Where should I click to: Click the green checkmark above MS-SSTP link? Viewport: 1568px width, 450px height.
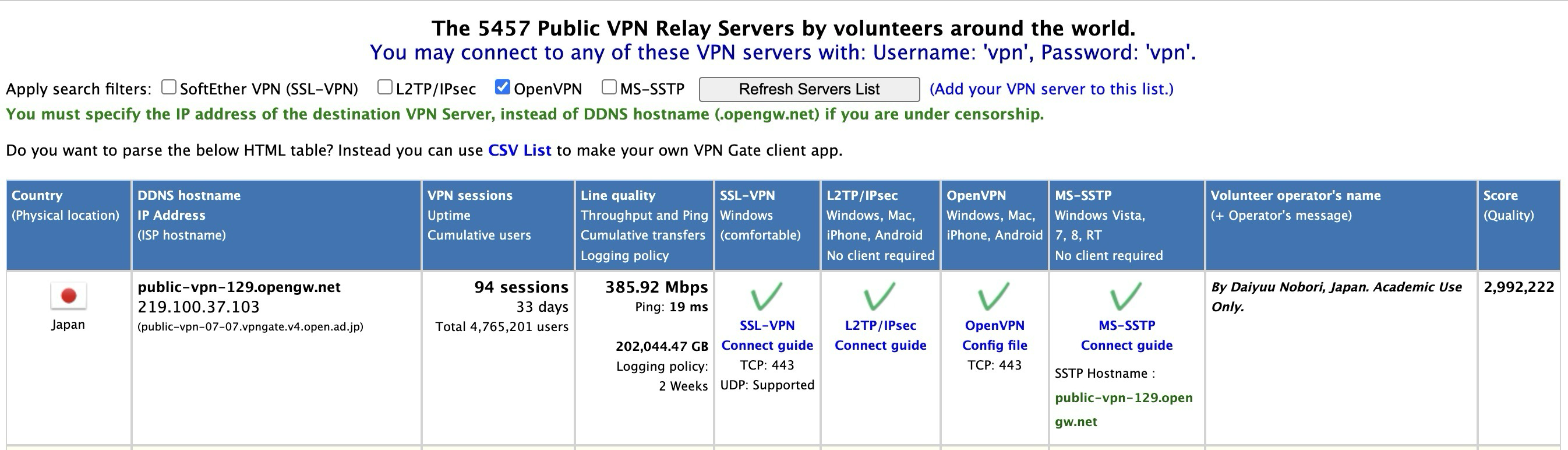(1126, 296)
